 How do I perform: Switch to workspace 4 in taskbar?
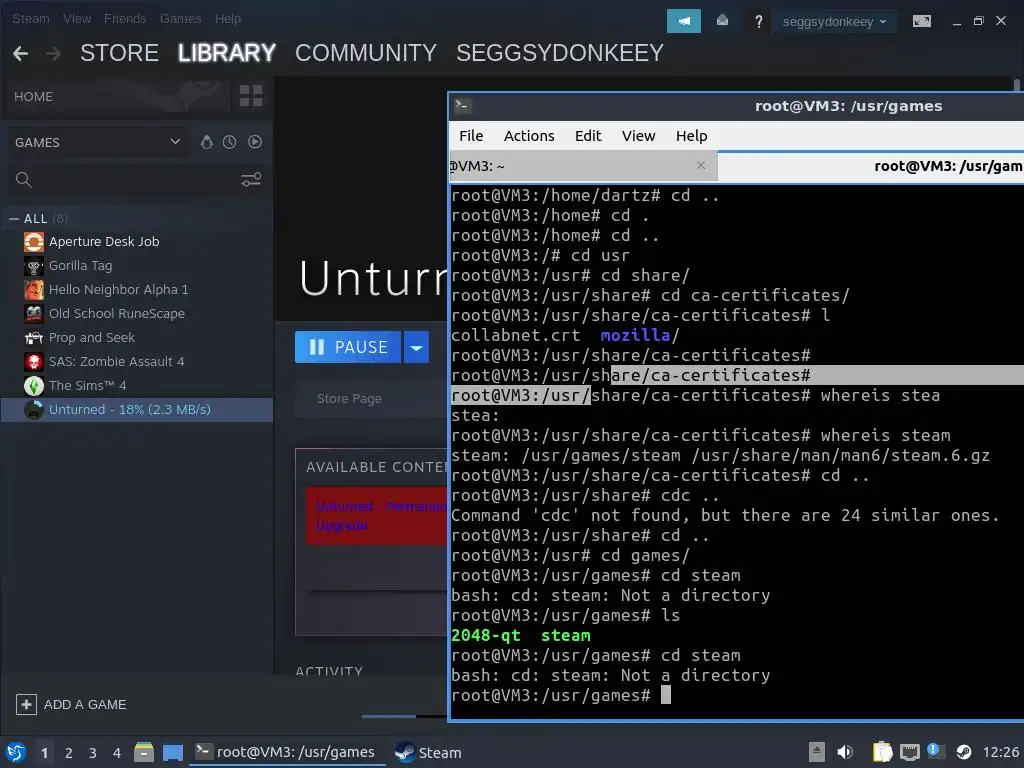(x=117, y=753)
